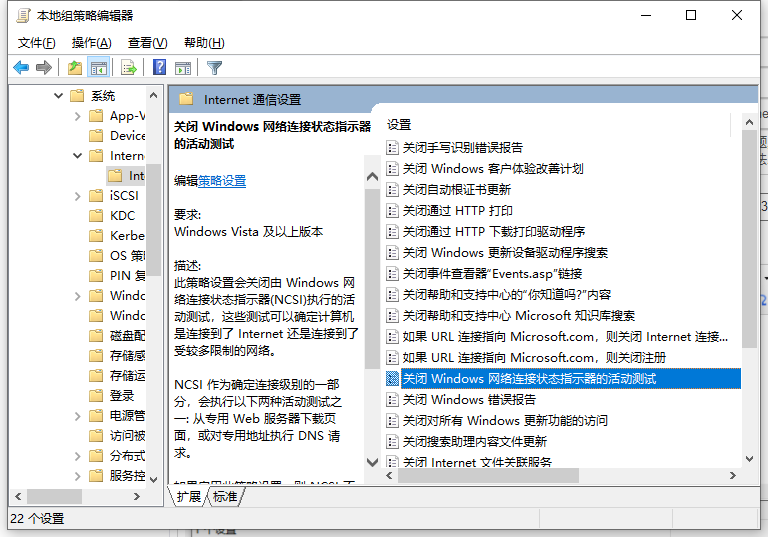The width and height of the screenshot is (768, 537).
Task: Click the icon of the highlighted 网络连接状态指示器 policy
Action: [x=392, y=379]
